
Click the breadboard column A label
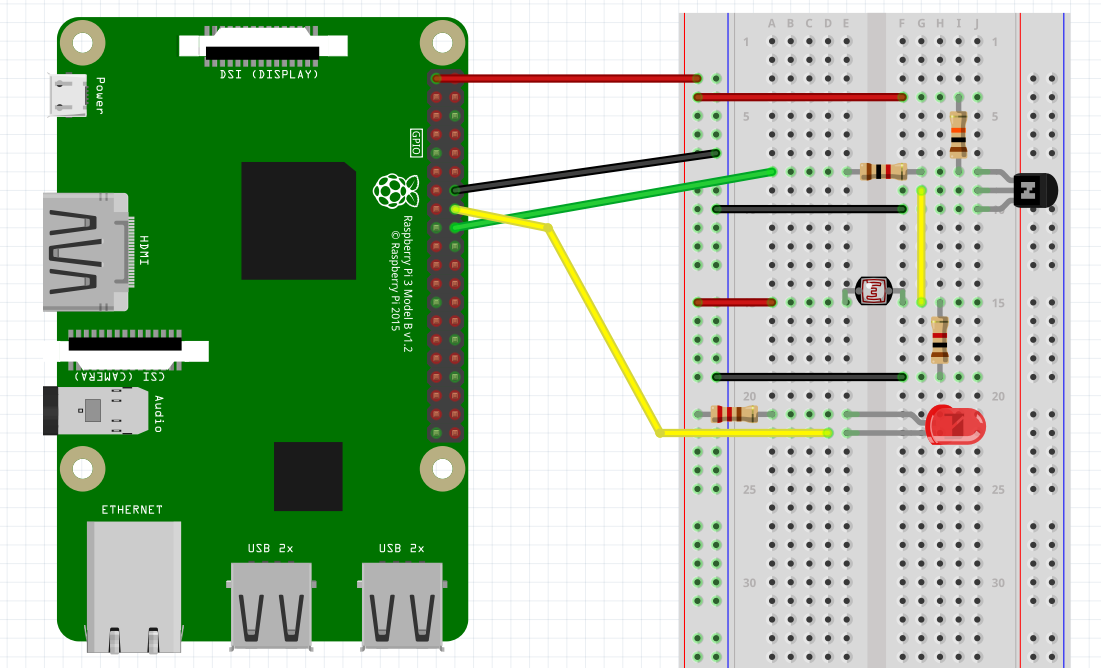pos(772,23)
